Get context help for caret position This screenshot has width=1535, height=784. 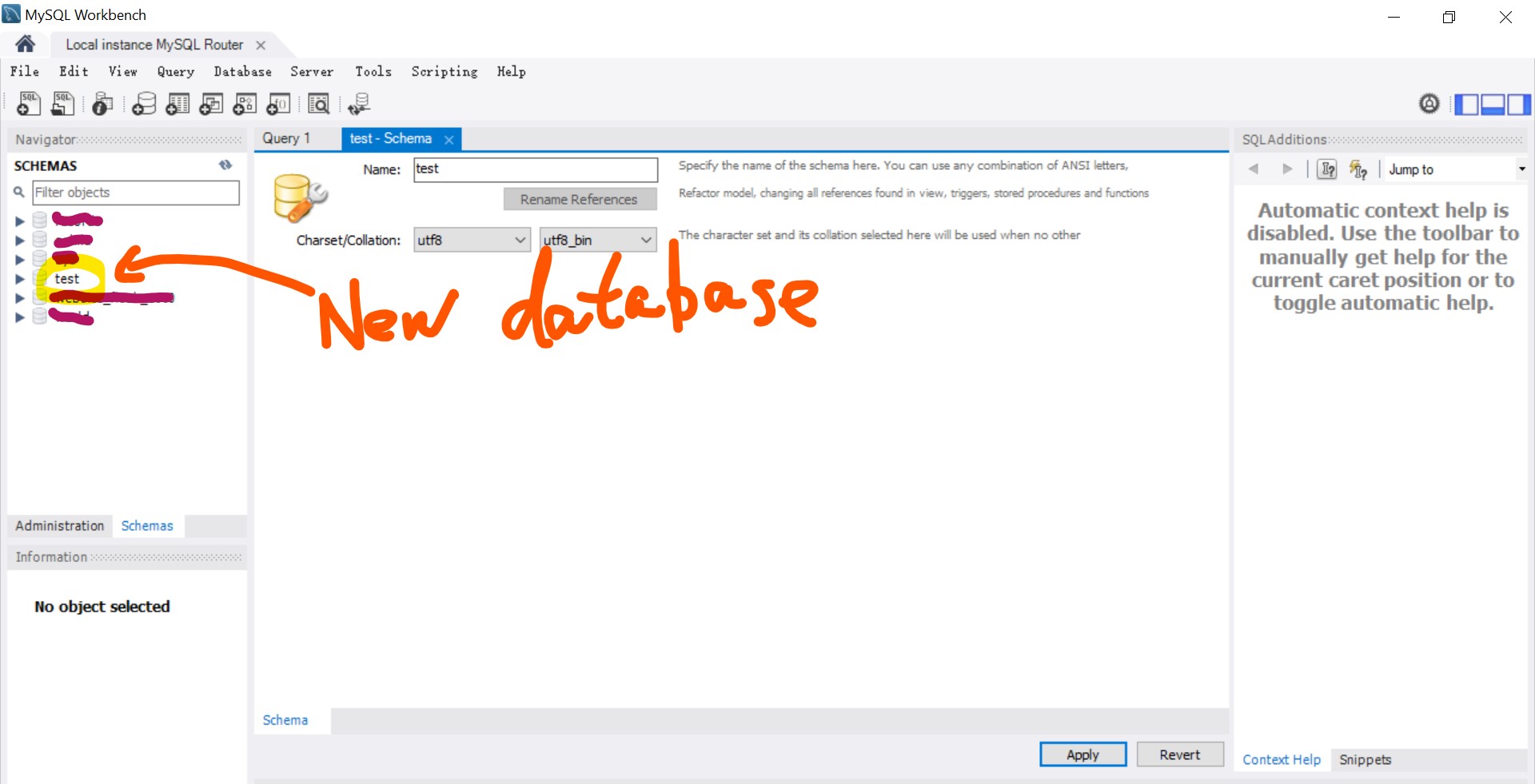point(1327,169)
